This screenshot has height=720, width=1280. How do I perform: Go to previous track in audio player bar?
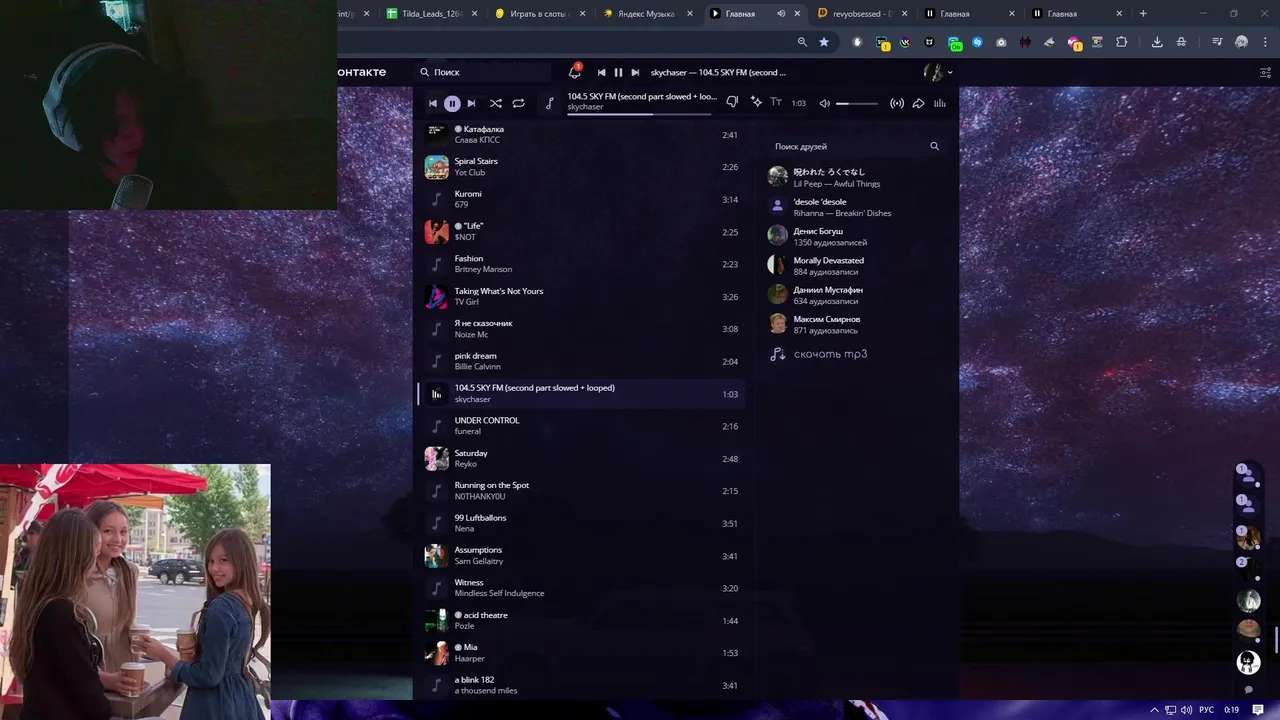click(x=433, y=103)
